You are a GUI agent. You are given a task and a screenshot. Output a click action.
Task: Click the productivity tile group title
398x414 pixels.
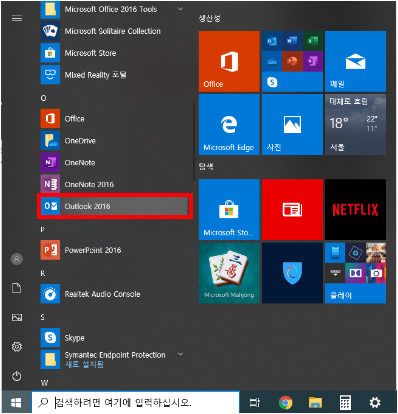[209, 18]
